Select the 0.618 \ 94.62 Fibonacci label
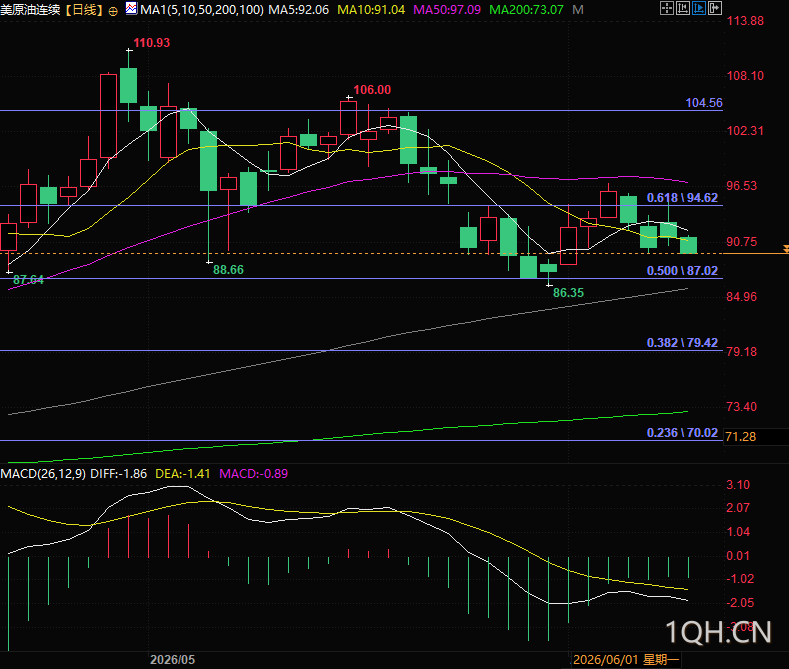 point(682,198)
